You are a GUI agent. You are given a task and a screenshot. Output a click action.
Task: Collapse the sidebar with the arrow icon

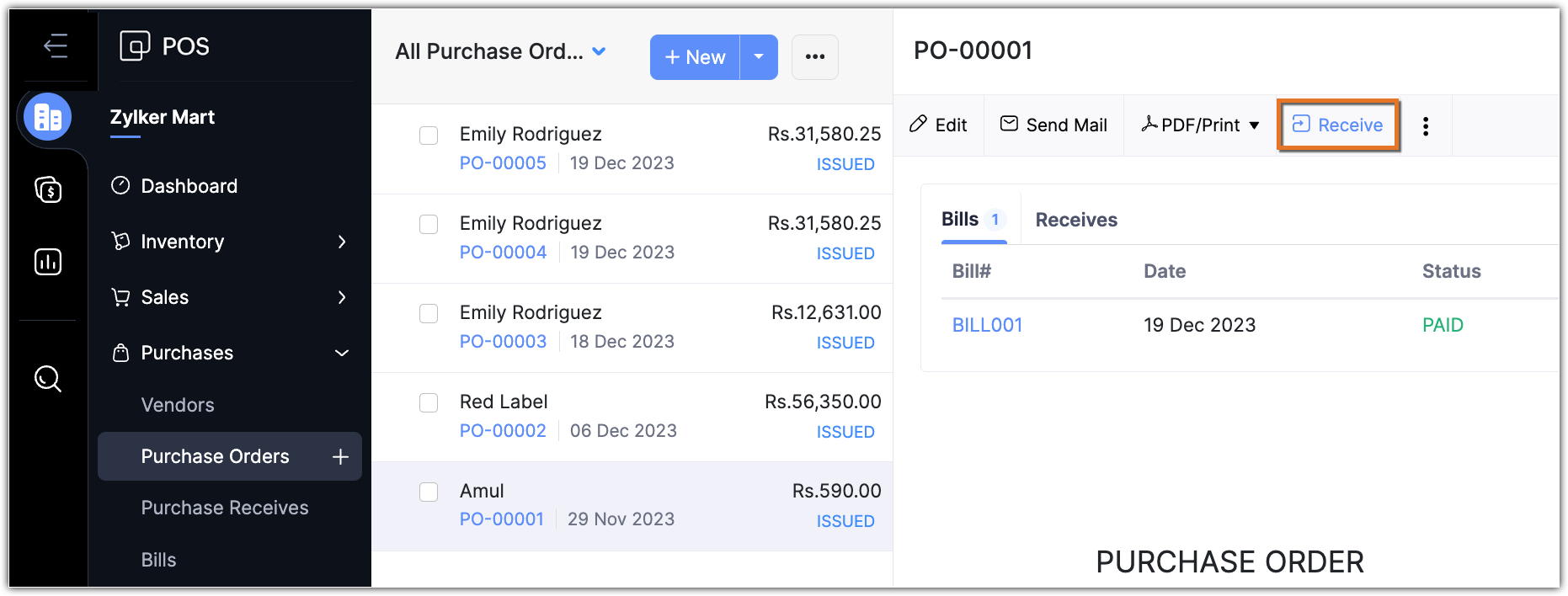(56, 45)
